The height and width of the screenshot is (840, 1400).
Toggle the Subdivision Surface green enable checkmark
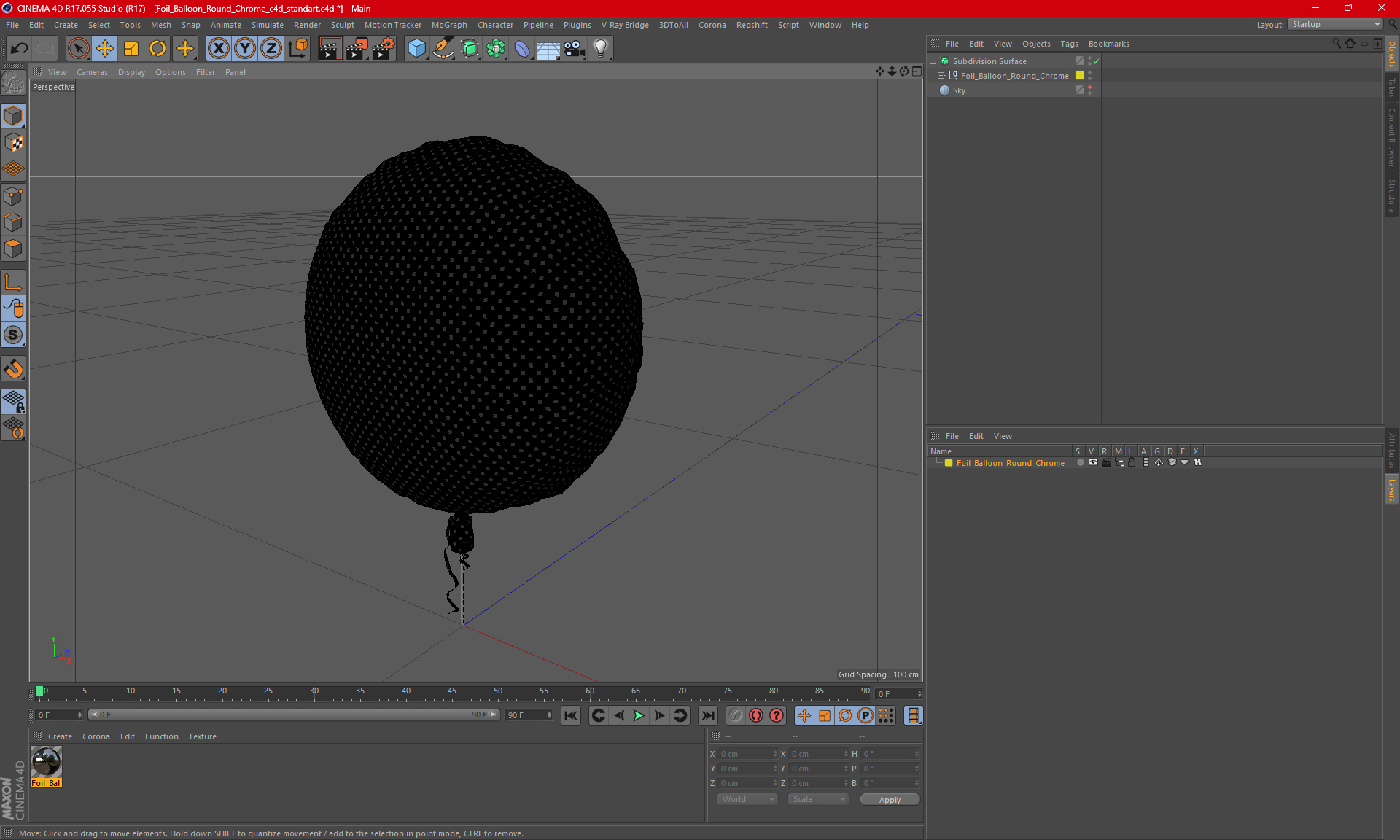pyautogui.click(x=1096, y=61)
